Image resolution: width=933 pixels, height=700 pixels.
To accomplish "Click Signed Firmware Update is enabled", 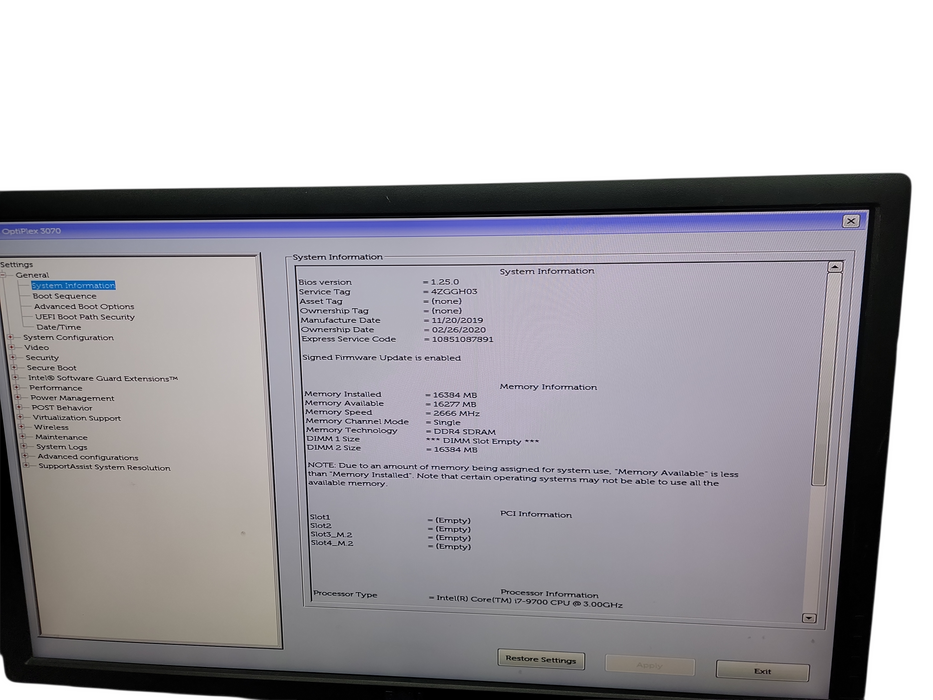I will (x=381, y=358).
